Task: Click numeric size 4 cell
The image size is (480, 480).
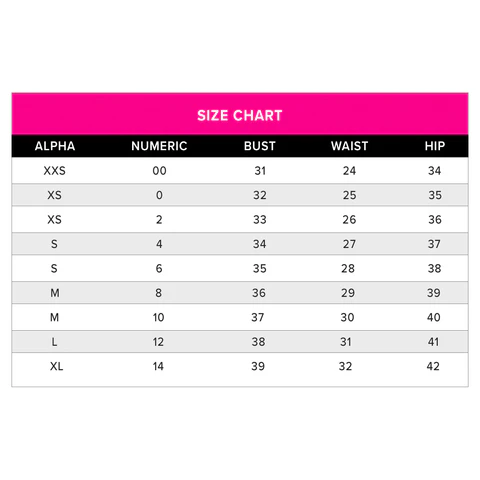Action: coord(159,244)
